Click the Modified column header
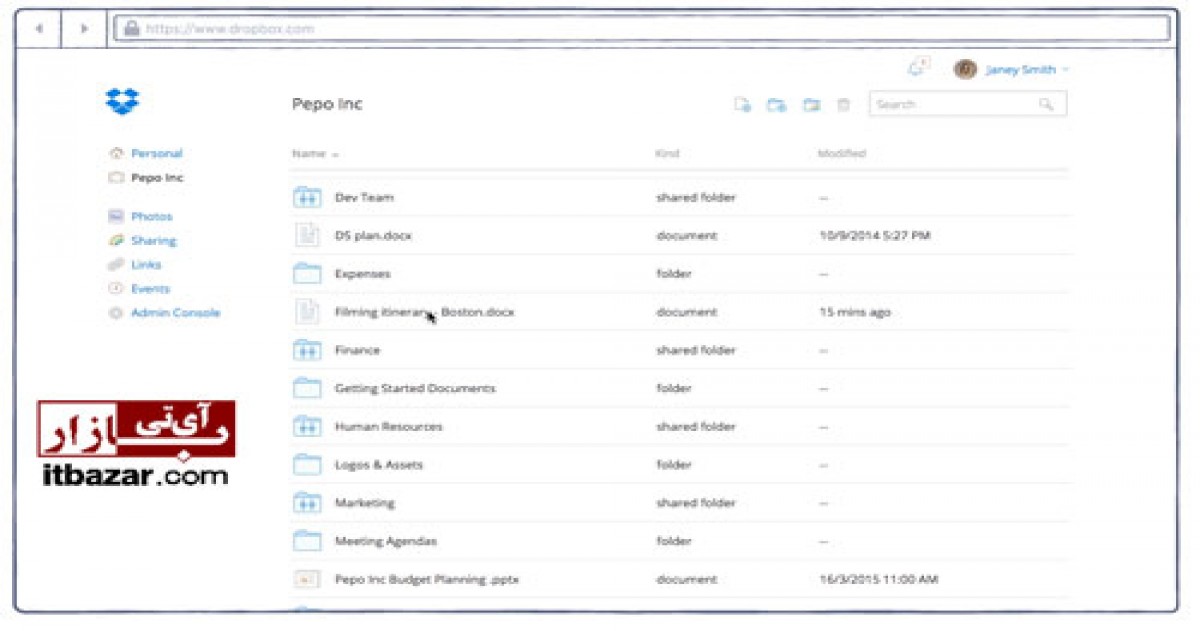This screenshot has height=631, width=1200. coord(841,154)
